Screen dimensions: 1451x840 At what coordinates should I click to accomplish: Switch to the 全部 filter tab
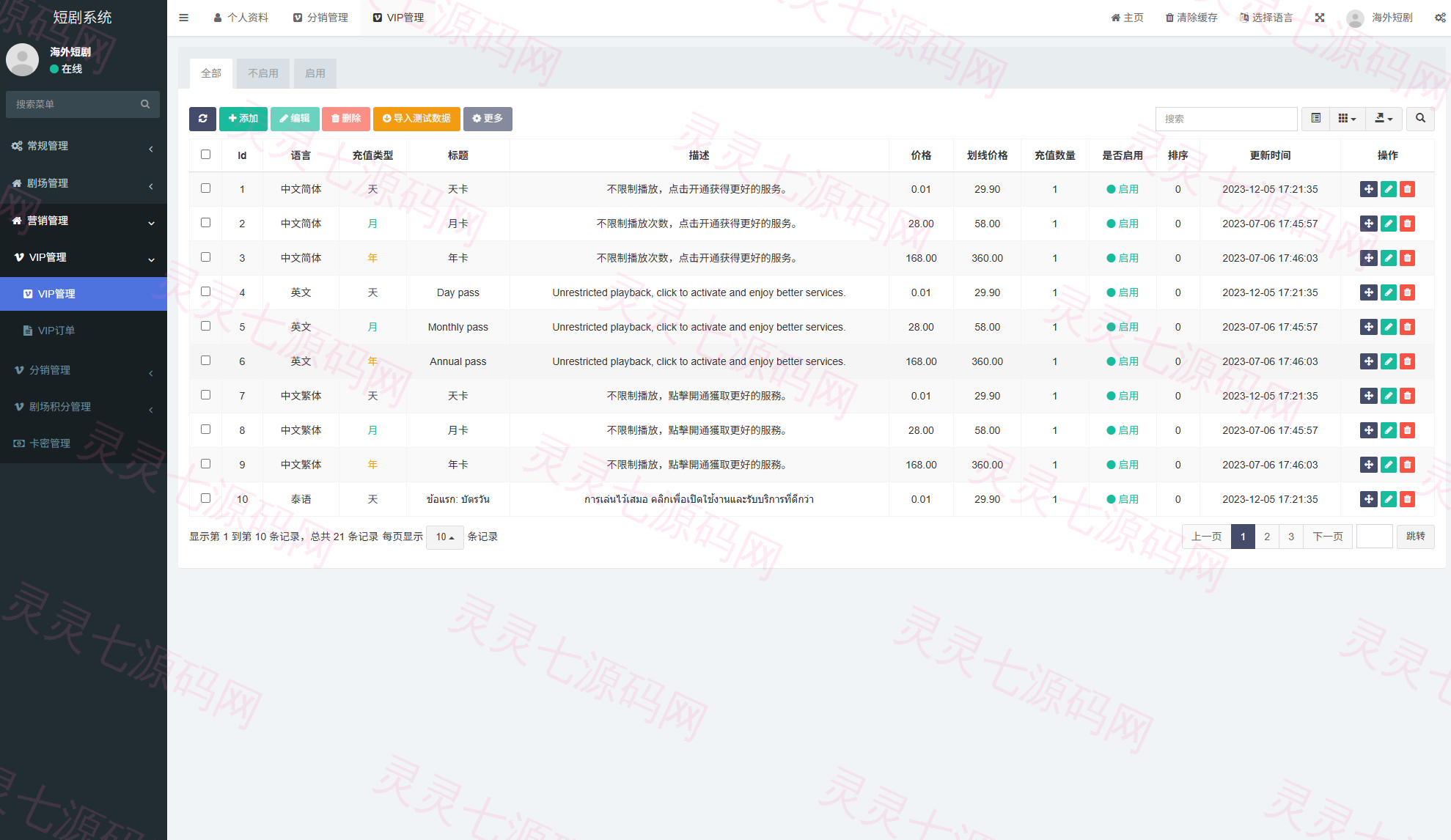pos(211,73)
